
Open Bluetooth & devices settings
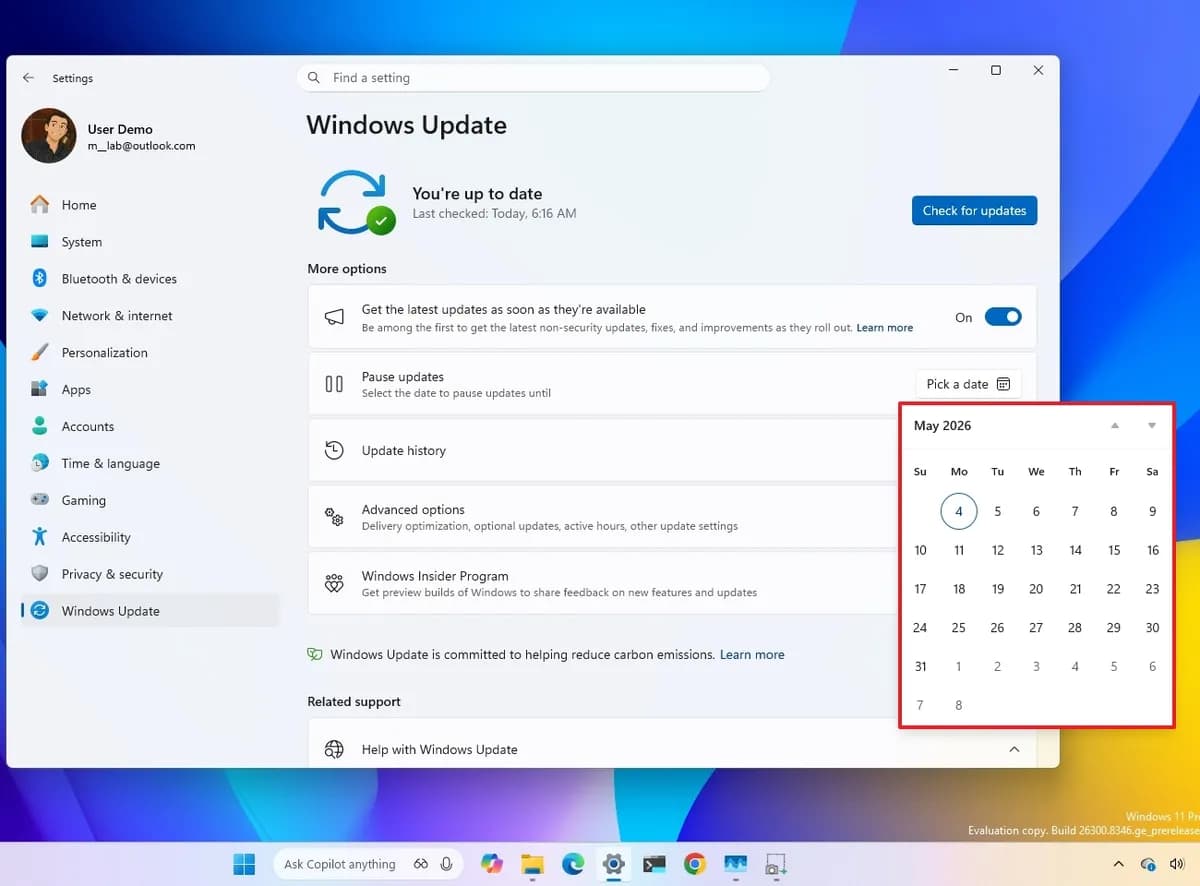[x=150, y=279]
